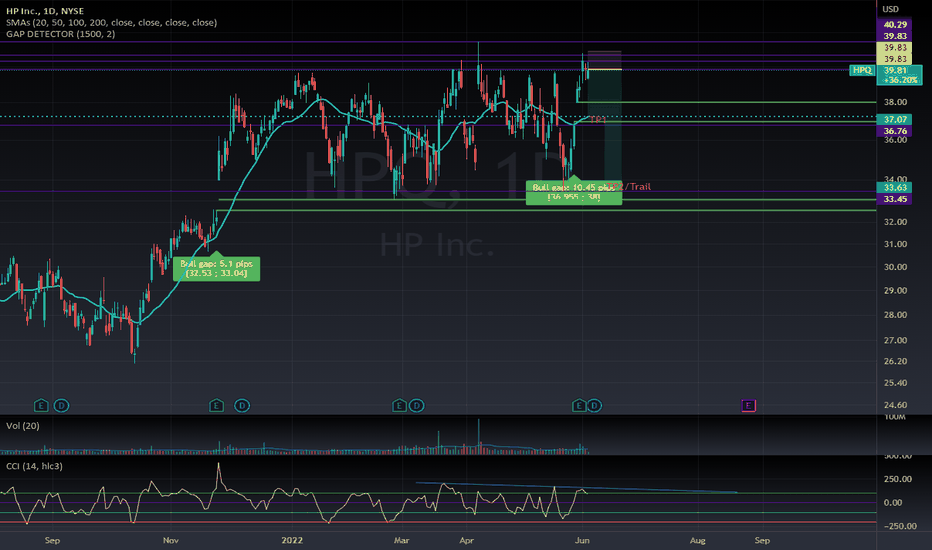Select the 39.81 current price label
The height and width of the screenshot is (550, 932).
(x=895, y=70)
